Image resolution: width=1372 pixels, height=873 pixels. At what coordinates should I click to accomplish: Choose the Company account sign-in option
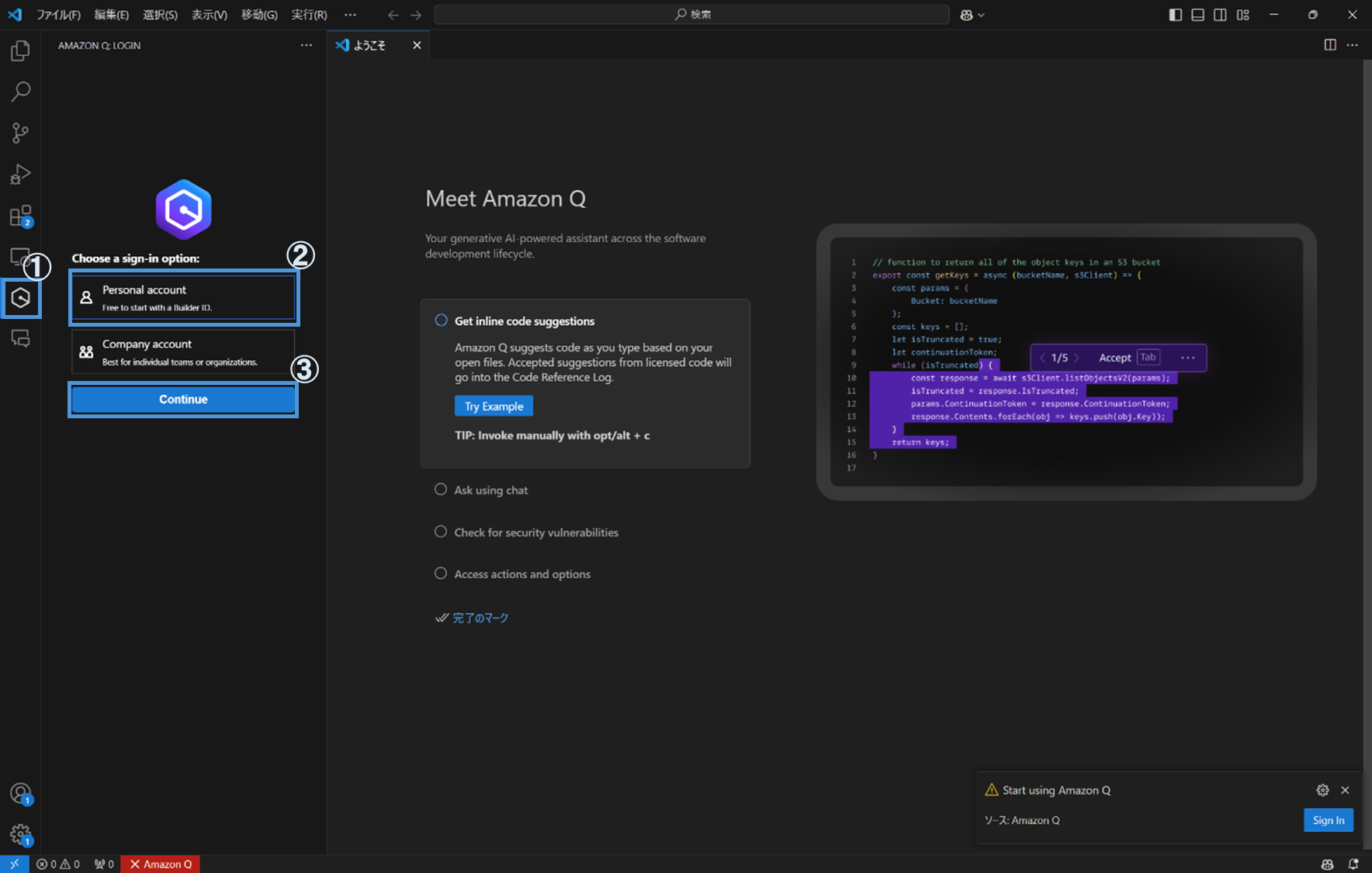183,352
